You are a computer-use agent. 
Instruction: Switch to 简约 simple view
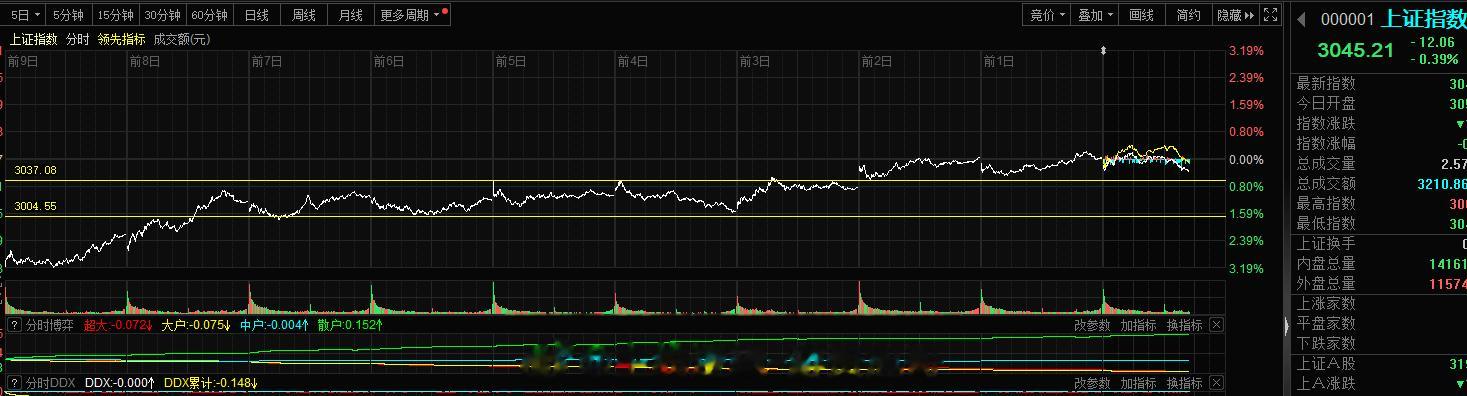tap(1188, 15)
